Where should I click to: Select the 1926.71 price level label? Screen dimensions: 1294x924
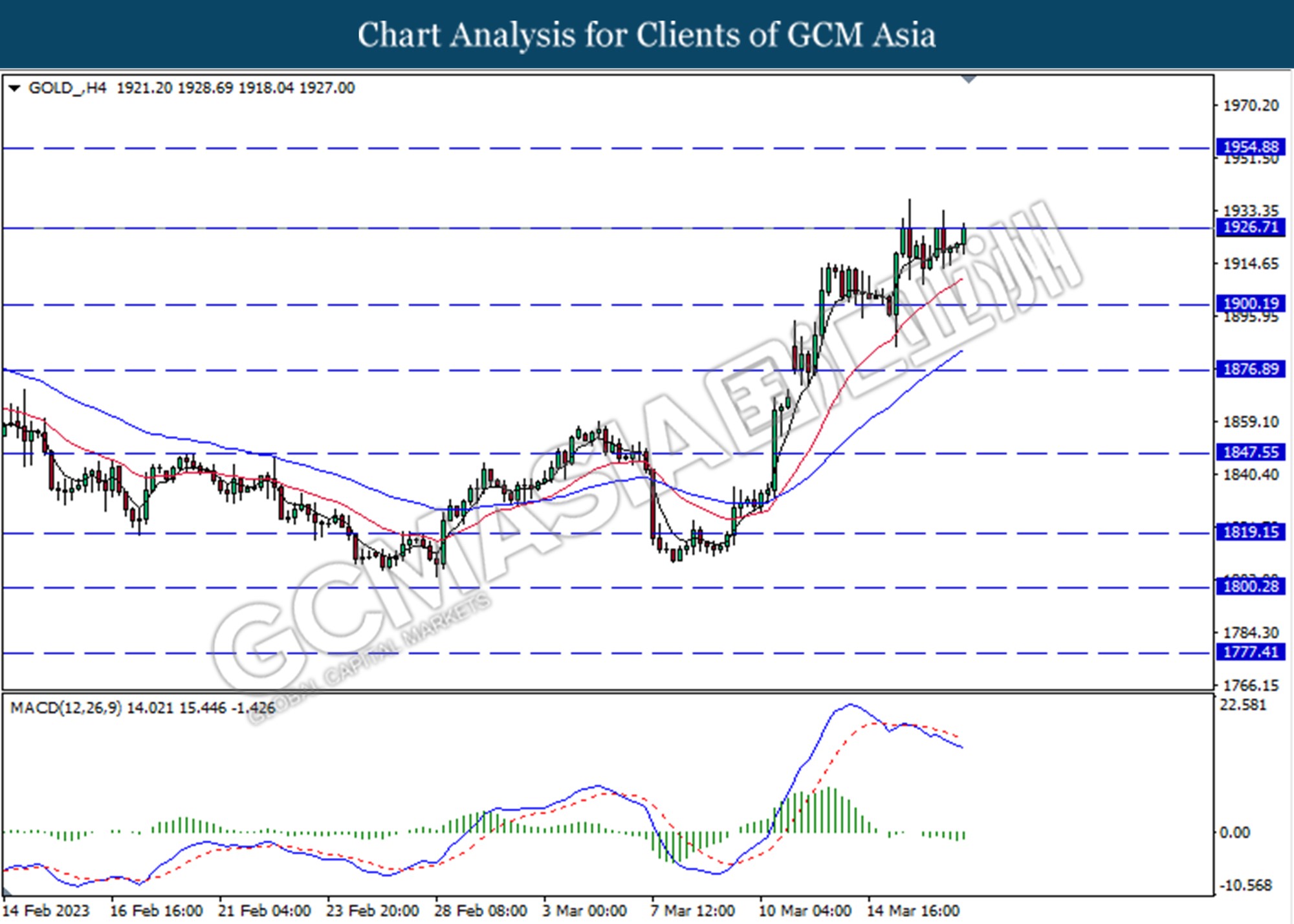[1250, 227]
